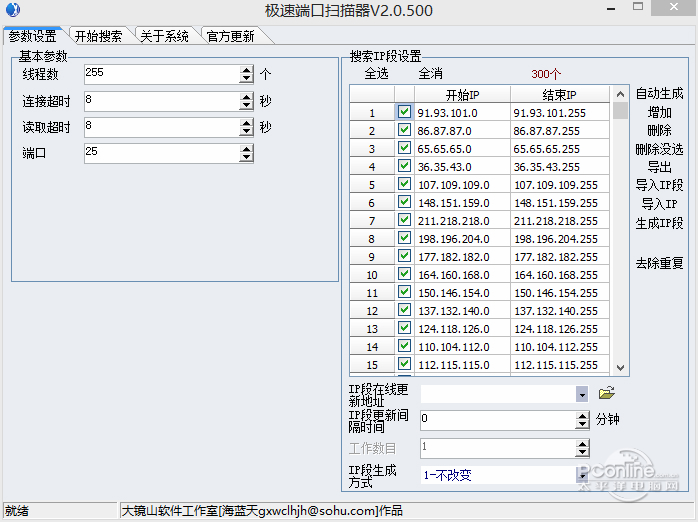Screen dimensions: 698x522
Task: Select the start IP cell 124.118.126.0
Action: tap(463, 329)
